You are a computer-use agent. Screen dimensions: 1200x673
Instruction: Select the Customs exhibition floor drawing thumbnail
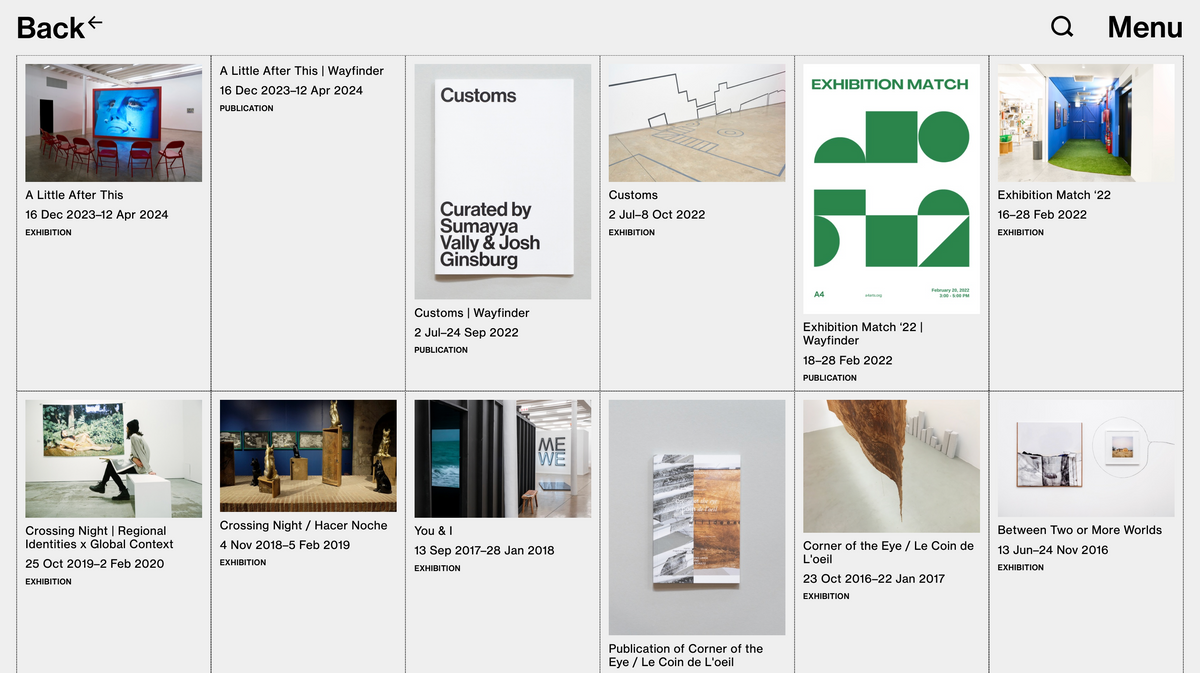[696, 123]
